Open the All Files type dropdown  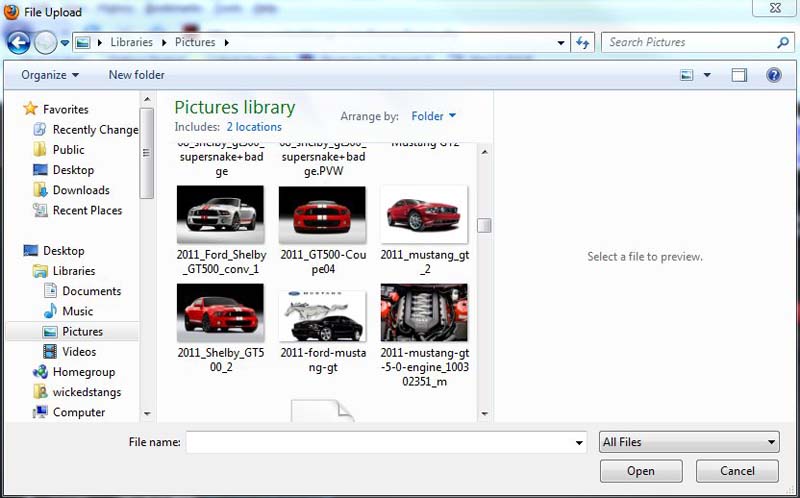[x=689, y=442]
